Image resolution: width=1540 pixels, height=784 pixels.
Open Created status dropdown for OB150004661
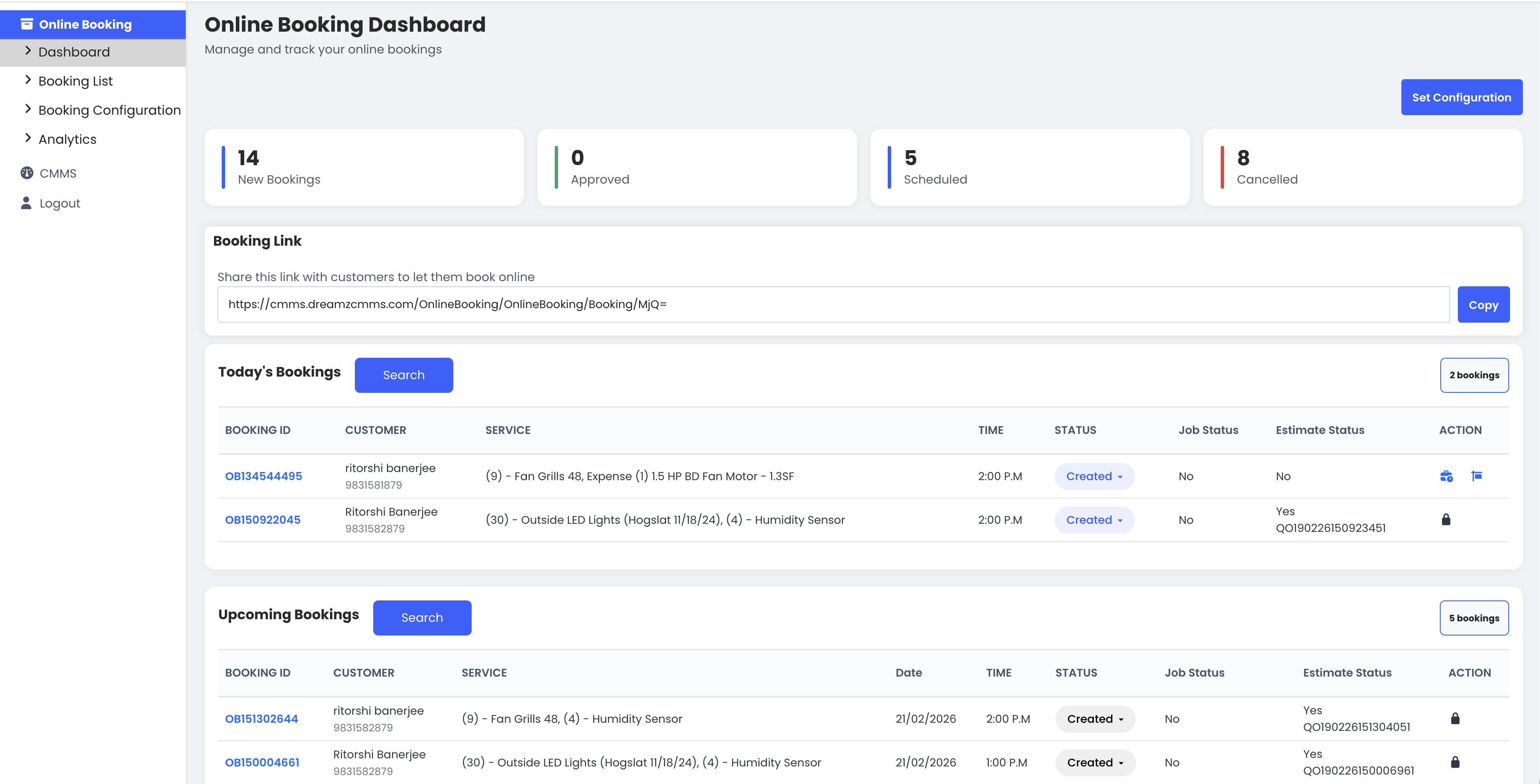click(x=1094, y=763)
